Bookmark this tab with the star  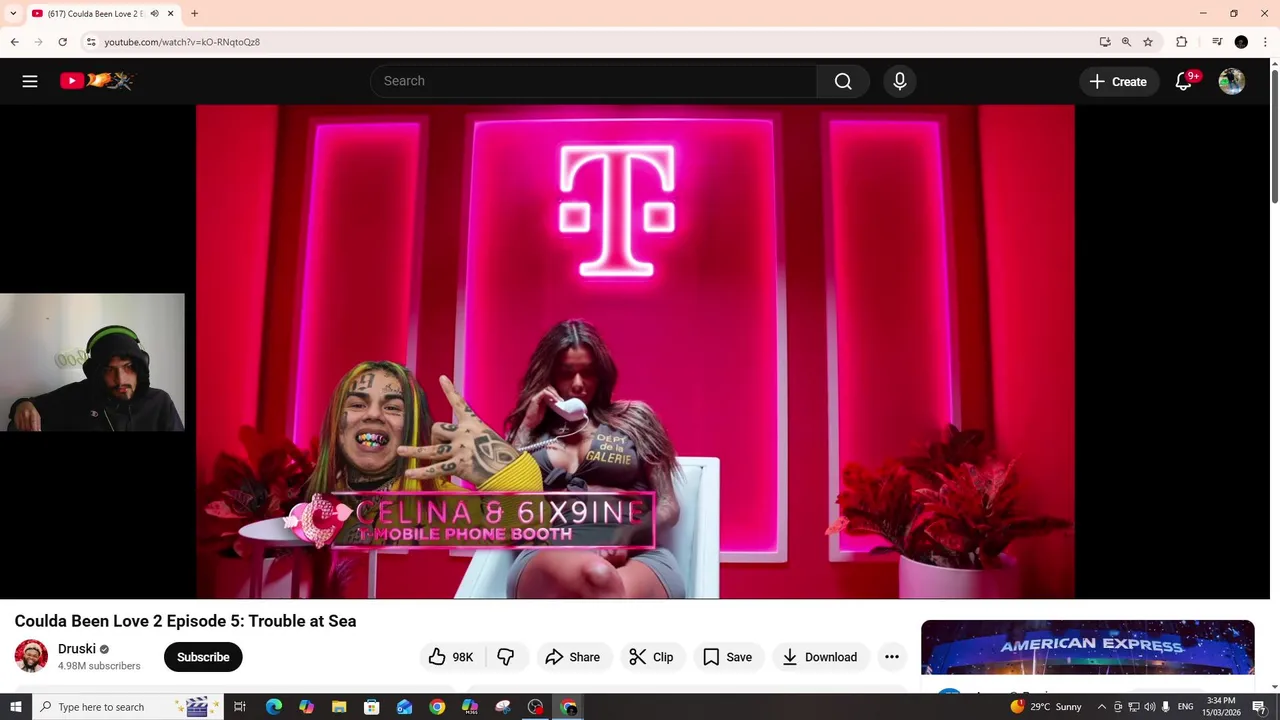pyautogui.click(x=1148, y=42)
